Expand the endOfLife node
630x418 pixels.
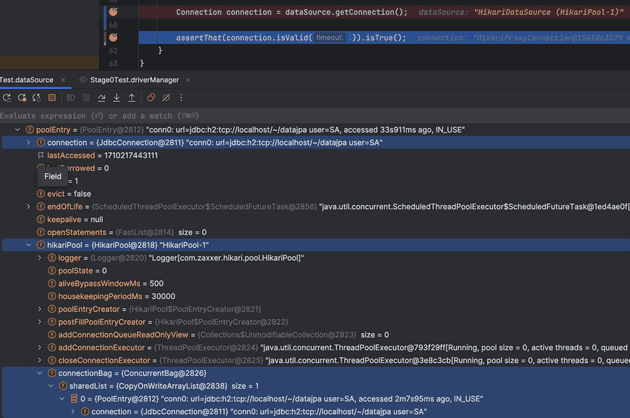click(29, 207)
